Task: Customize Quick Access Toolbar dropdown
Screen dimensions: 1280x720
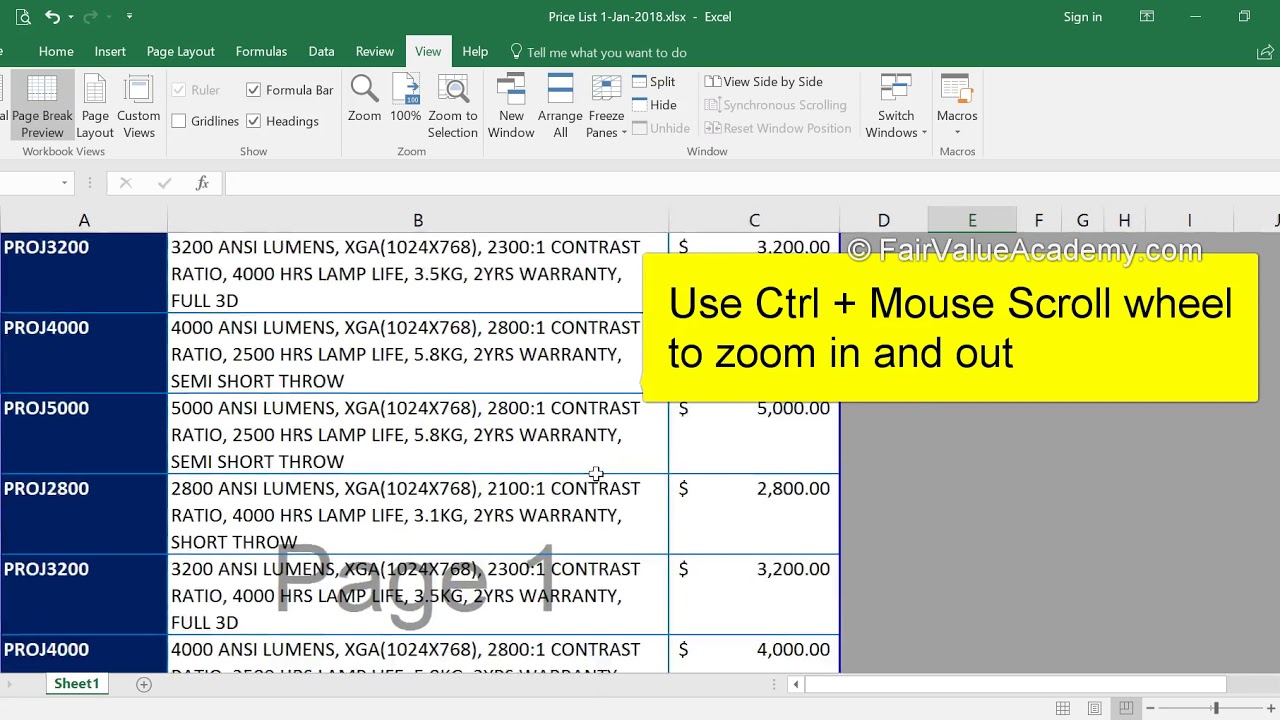Action: (x=129, y=17)
